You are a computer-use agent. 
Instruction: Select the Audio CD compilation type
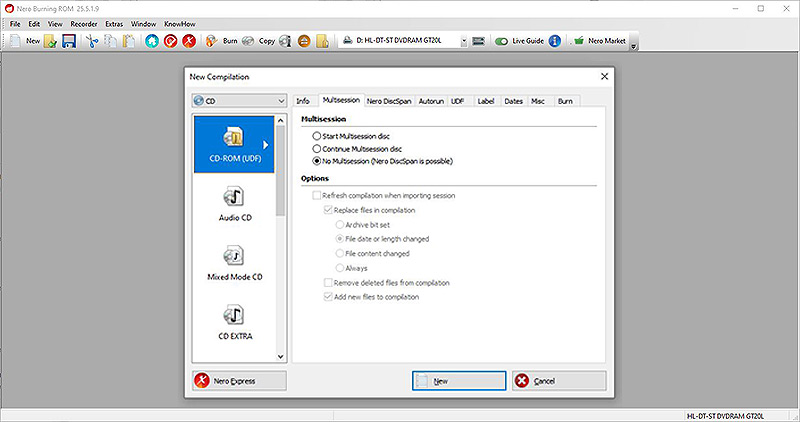pyautogui.click(x=234, y=204)
